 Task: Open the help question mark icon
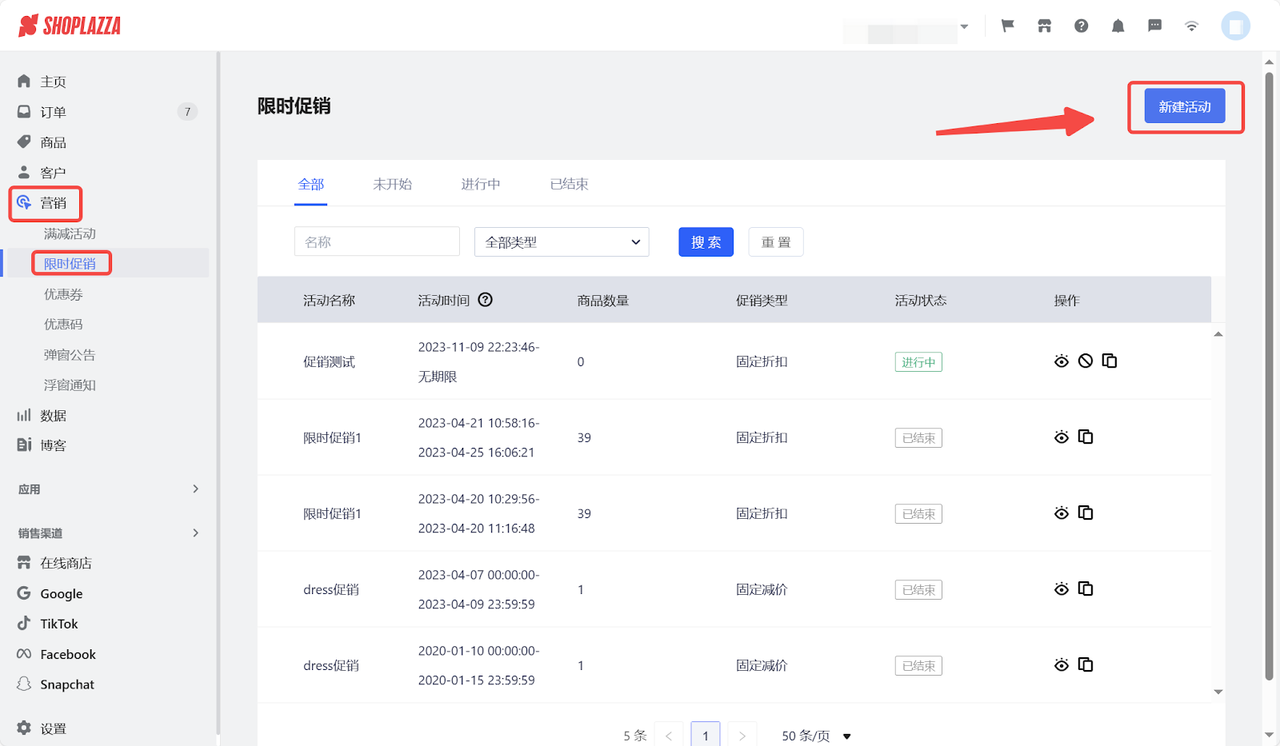1081,25
